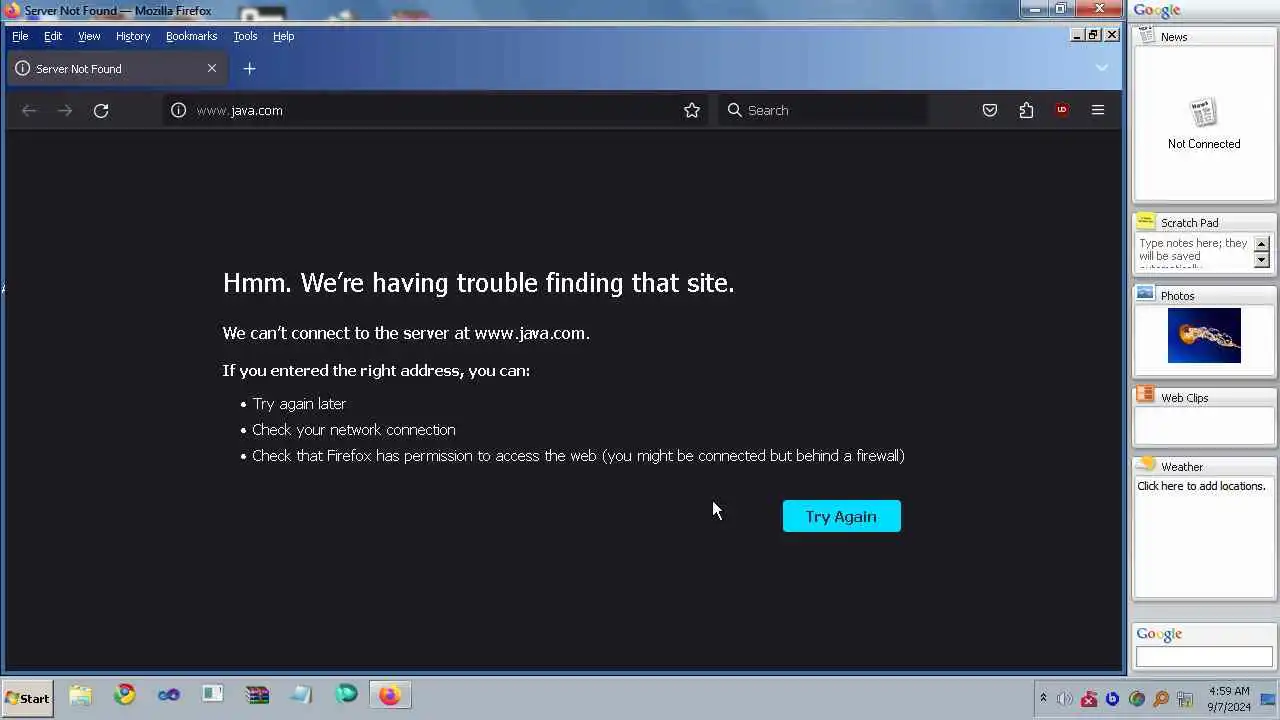Open the blue infinity taskbar icon

pos(169,695)
